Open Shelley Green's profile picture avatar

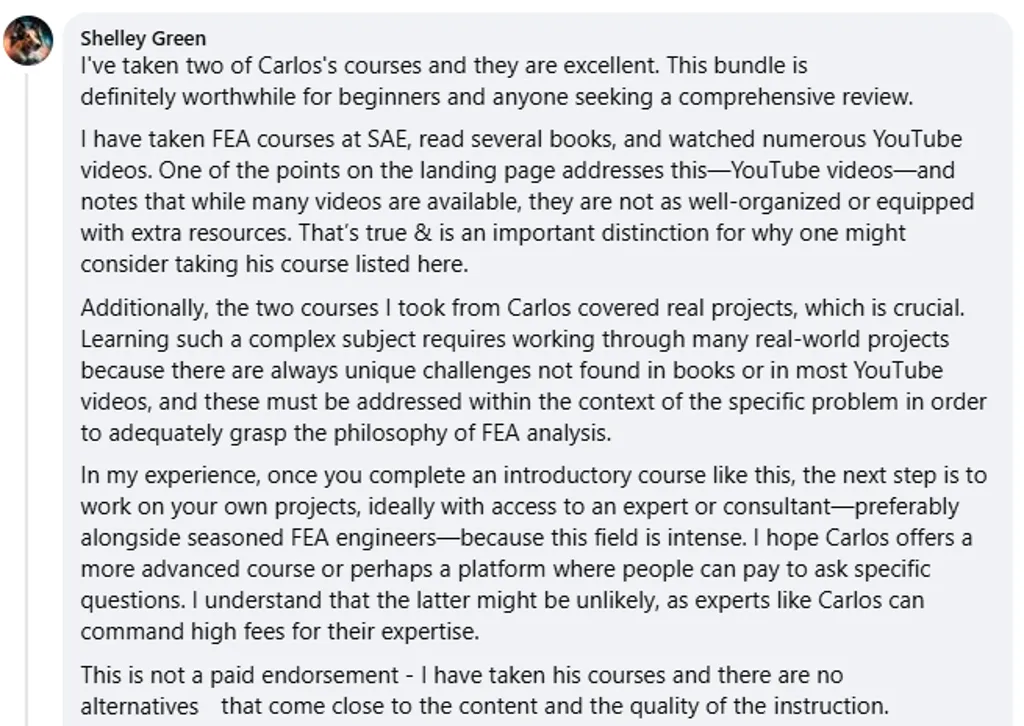pos(28,40)
